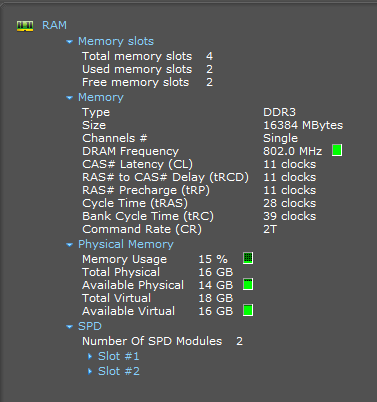Open Slot #2 details
377x402 pixels.
[119, 371]
